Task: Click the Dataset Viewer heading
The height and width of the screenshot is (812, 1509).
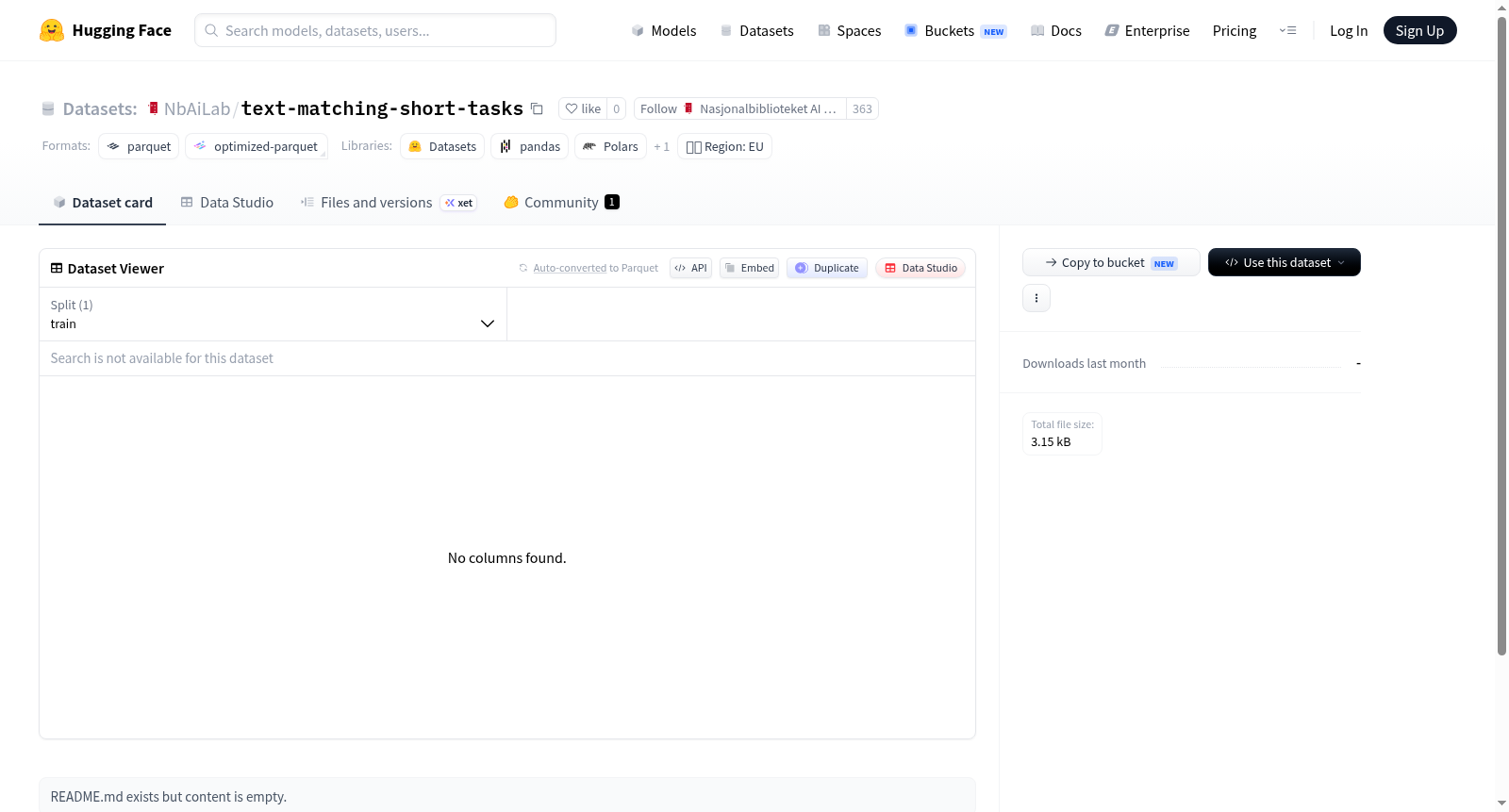Action: point(116,268)
